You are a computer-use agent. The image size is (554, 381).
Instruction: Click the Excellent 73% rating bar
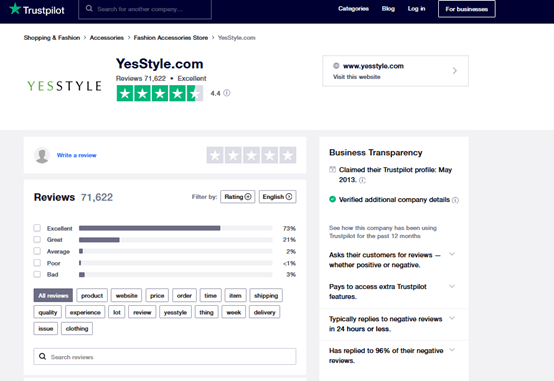(x=176, y=228)
